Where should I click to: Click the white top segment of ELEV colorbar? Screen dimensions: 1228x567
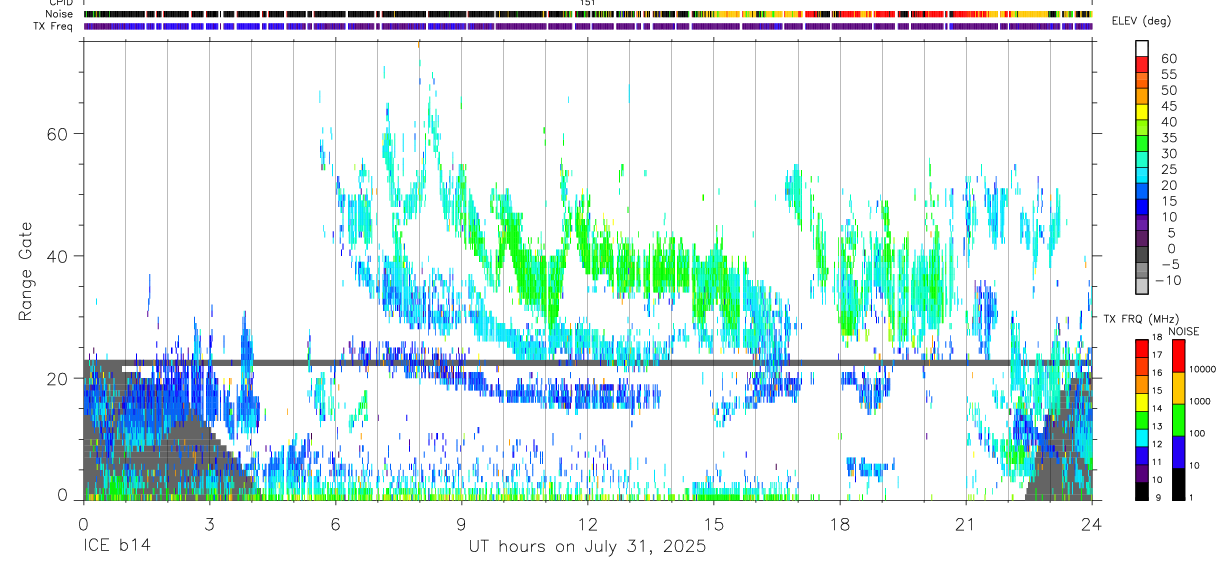click(x=1142, y=47)
